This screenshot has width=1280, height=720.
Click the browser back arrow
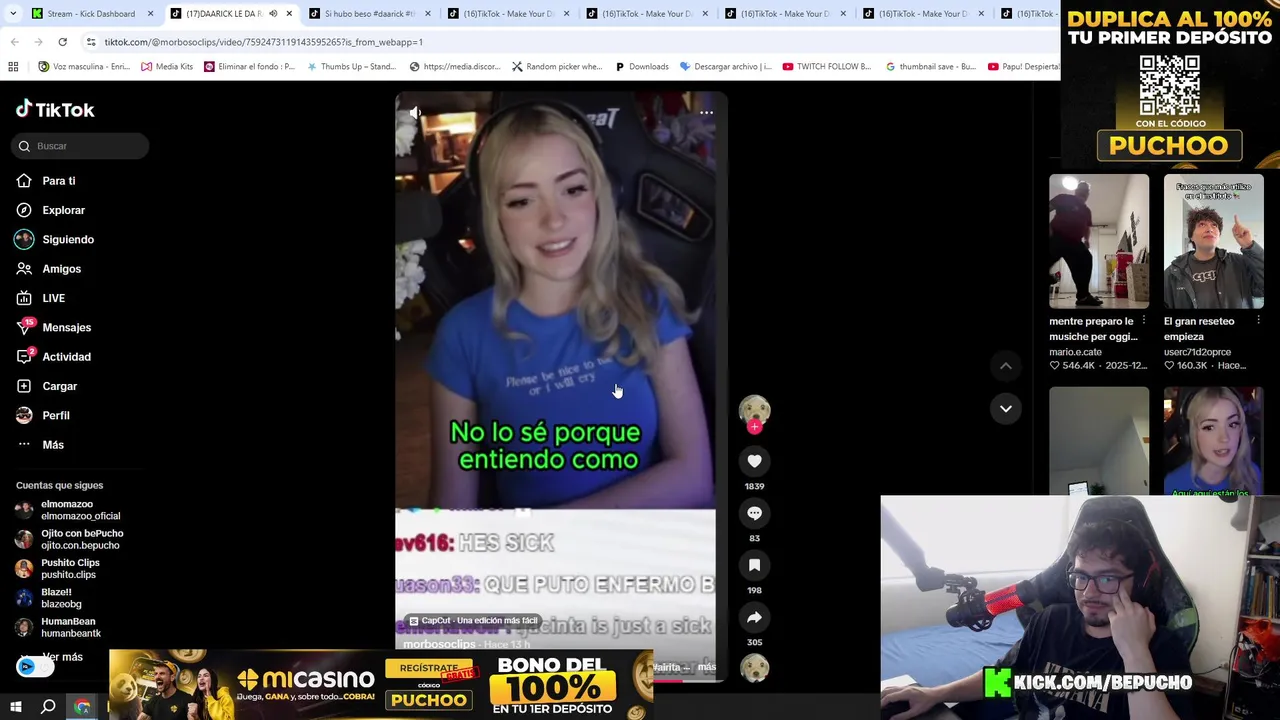(x=14, y=42)
